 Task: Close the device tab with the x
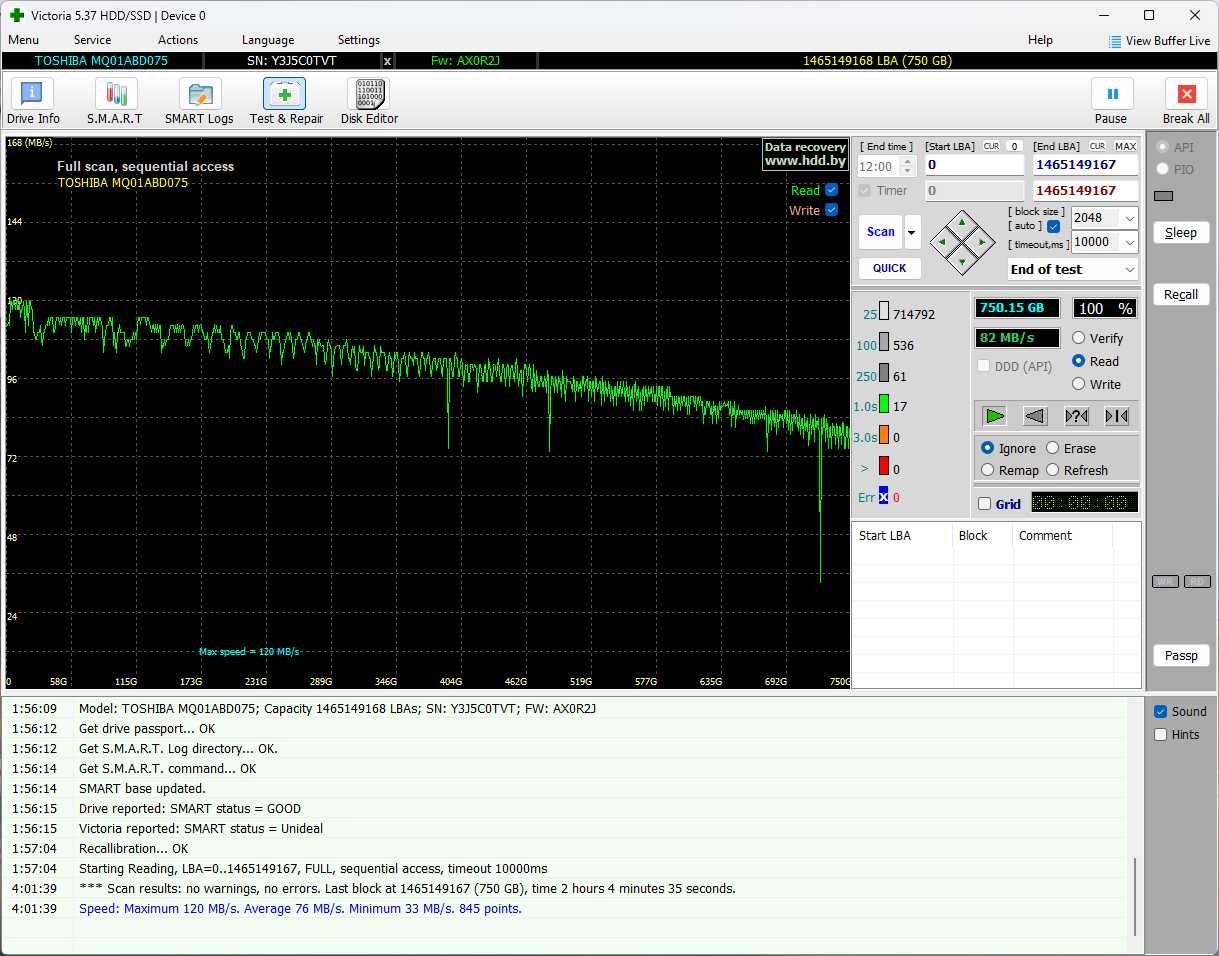387,61
